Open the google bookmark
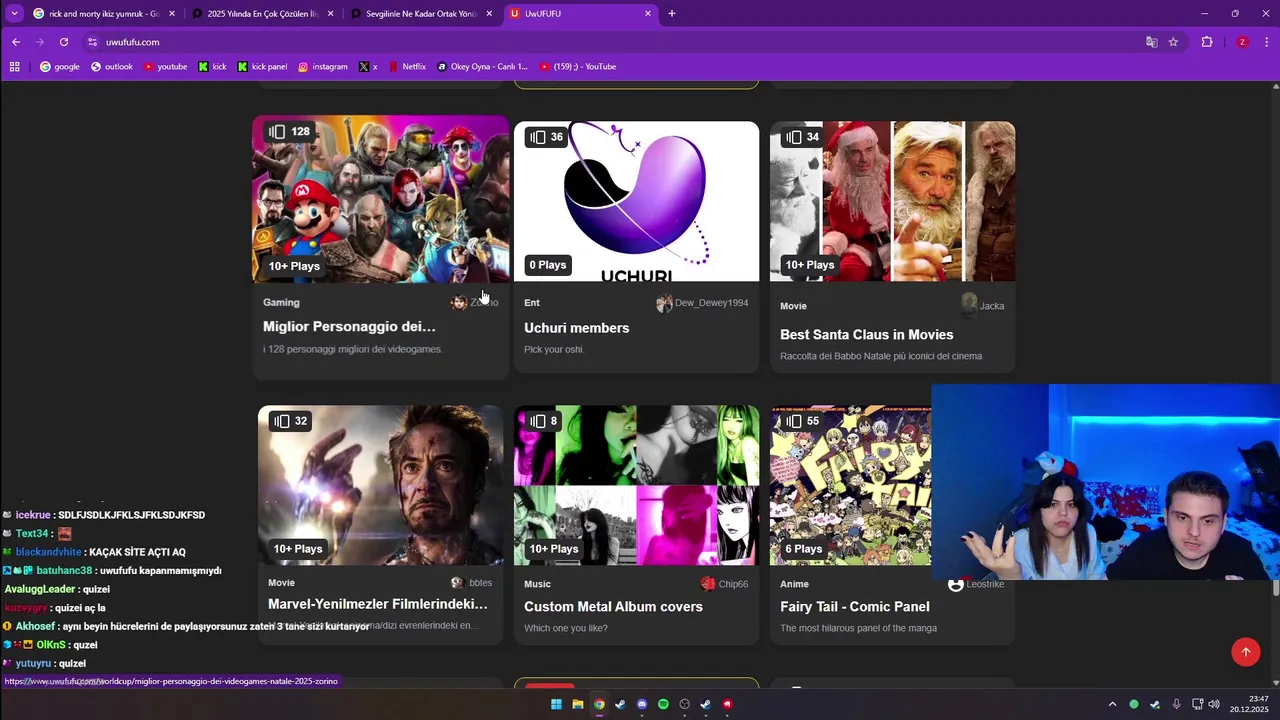The height and width of the screenshot is (720, 1280). coord(60,67)
